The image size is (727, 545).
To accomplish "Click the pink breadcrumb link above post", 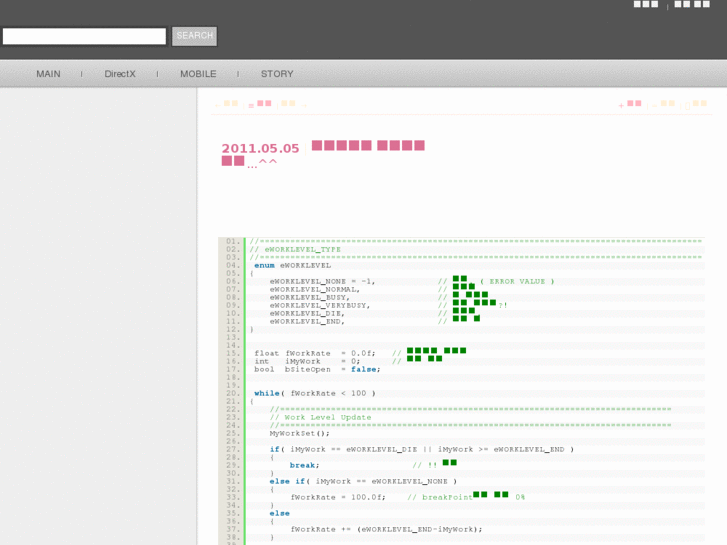I will coord(263,104).
